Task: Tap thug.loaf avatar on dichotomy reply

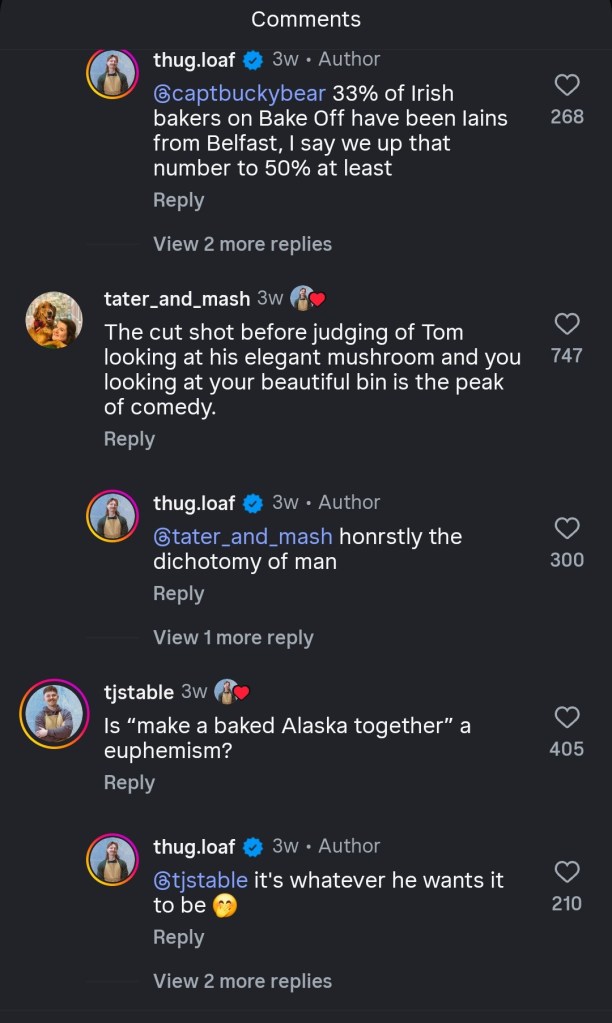Action: click(113, 516)
